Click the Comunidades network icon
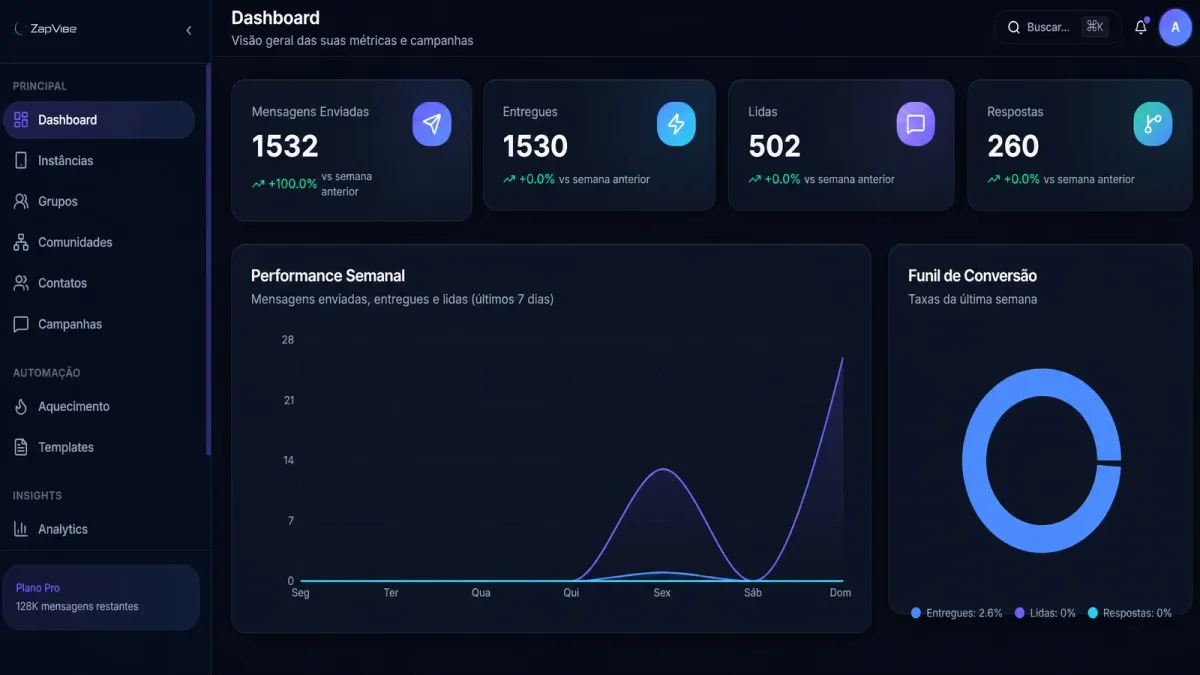 tap(21, 243)
